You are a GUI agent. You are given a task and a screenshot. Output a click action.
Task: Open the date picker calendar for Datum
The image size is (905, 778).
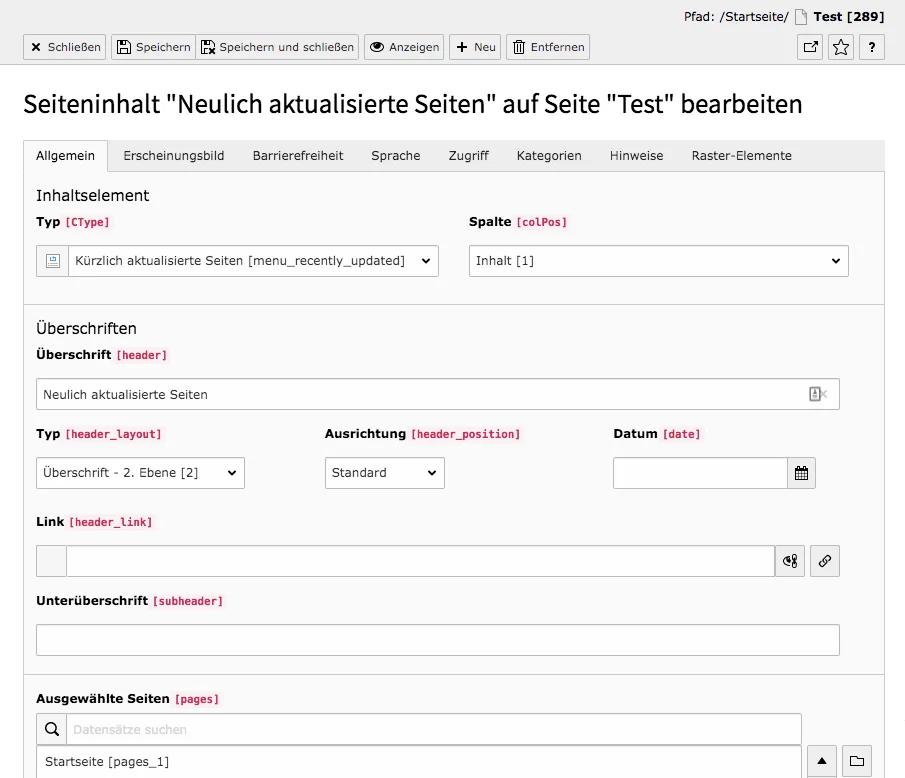[801, 472]
